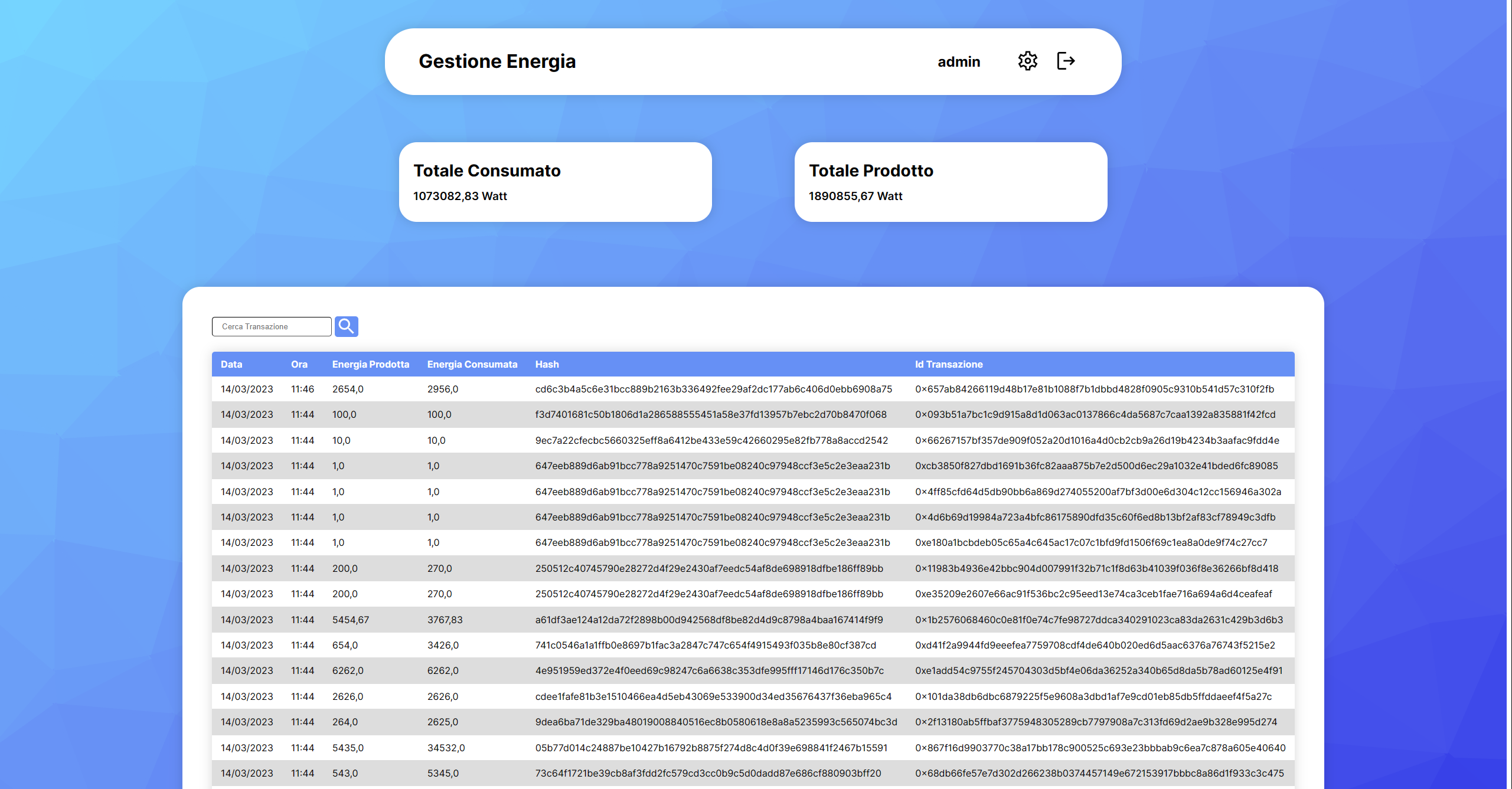Click the Ora column header
Image resolution: width=1512 pixels, height=789 pixels.
point(299,364)
